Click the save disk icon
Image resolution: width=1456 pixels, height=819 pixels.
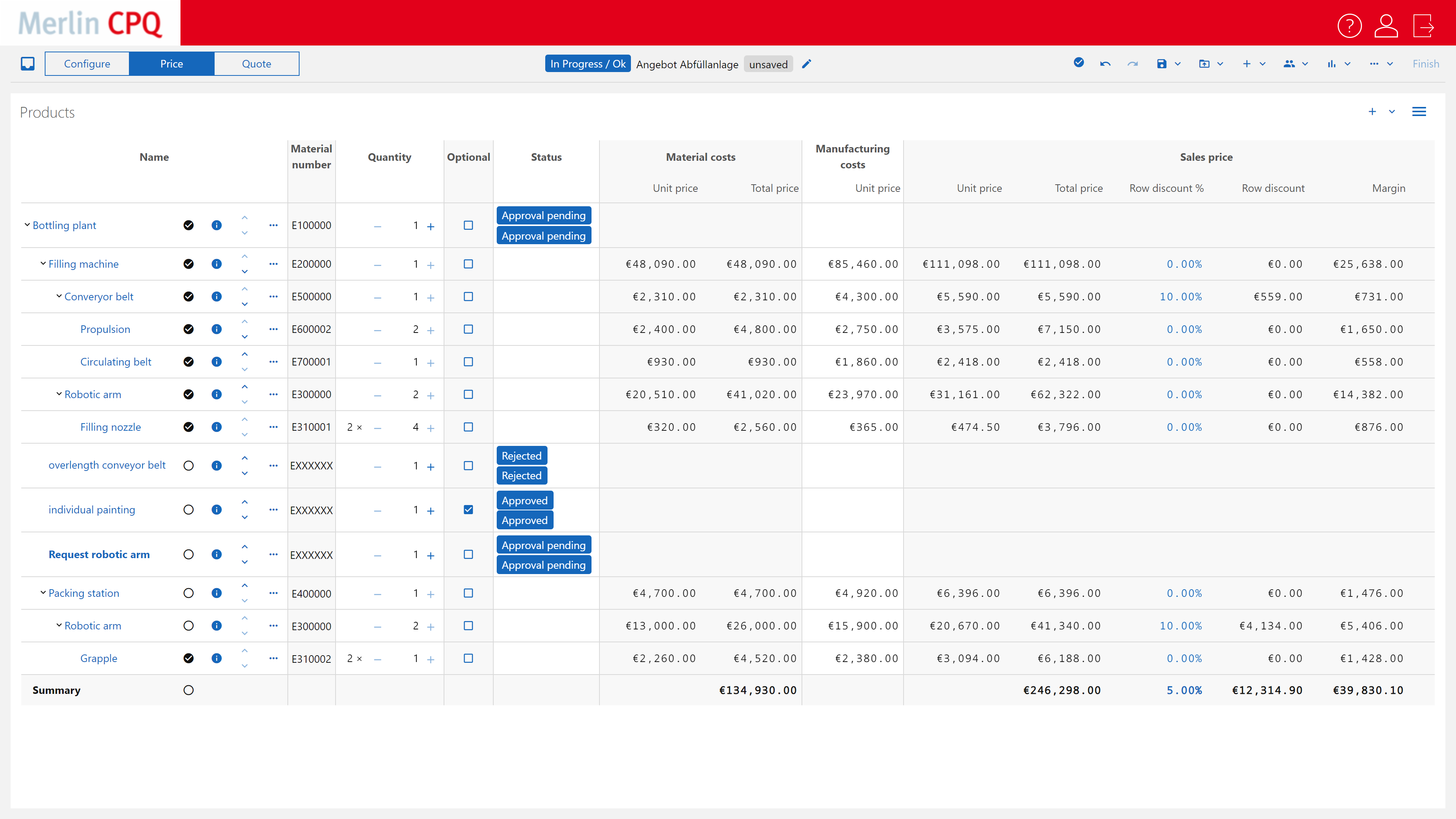click(x=1161, y=64)
